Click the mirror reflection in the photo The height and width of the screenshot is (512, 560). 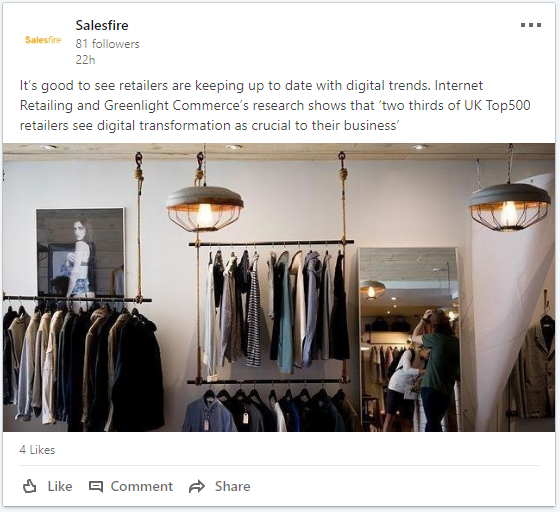409,339
